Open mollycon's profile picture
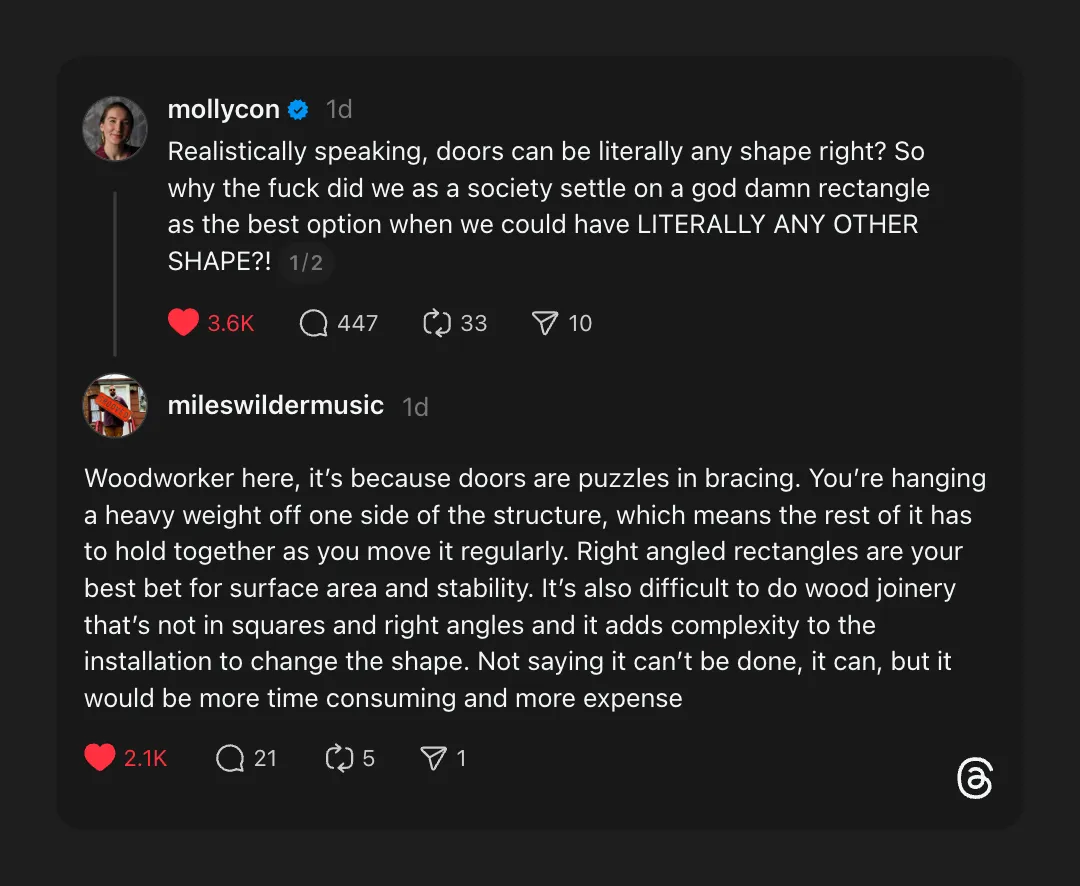Image resolution: width=1080 pixels, height=886 pixels. 115,129
